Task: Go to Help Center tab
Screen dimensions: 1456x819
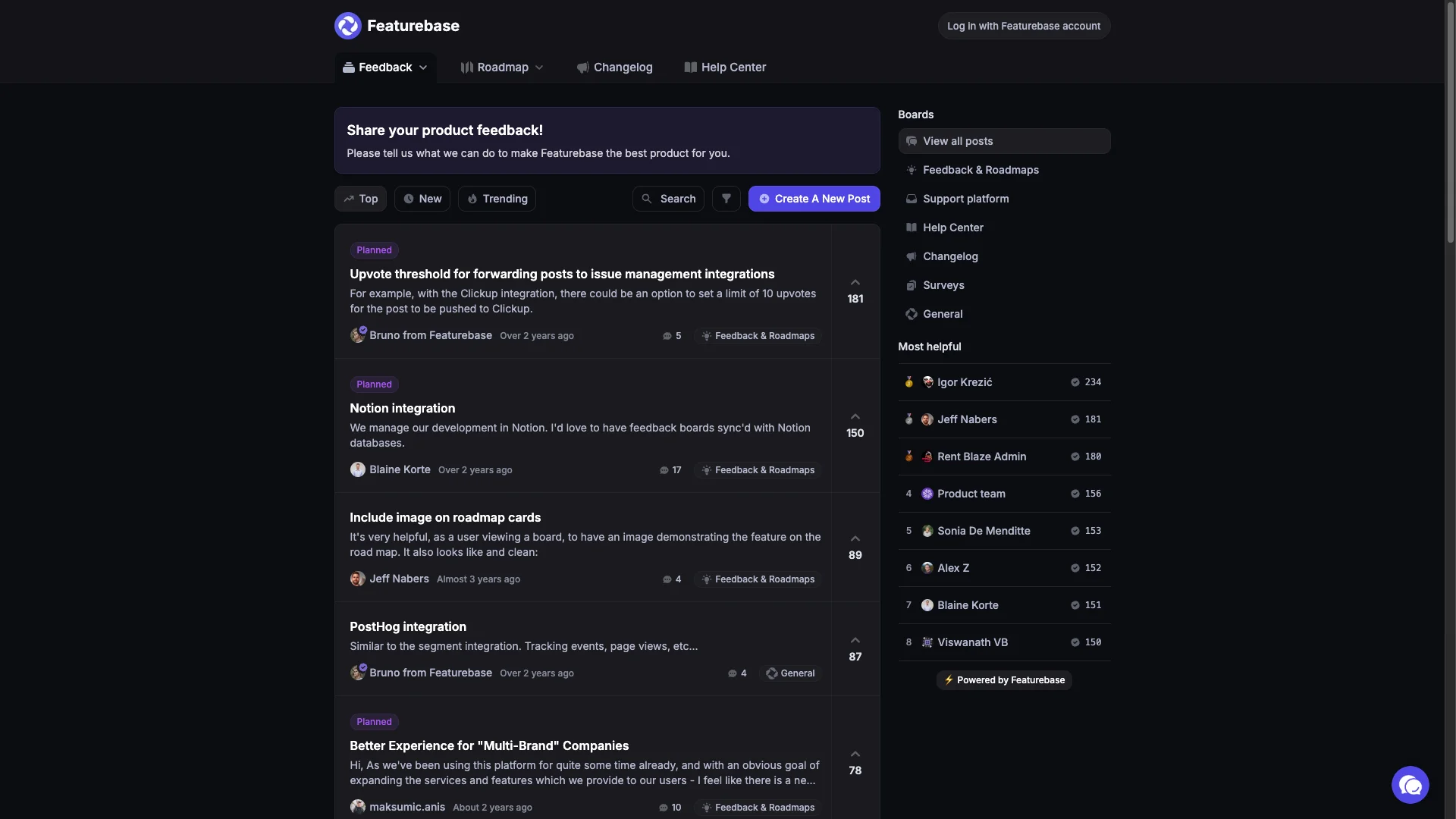Action: 725,67
